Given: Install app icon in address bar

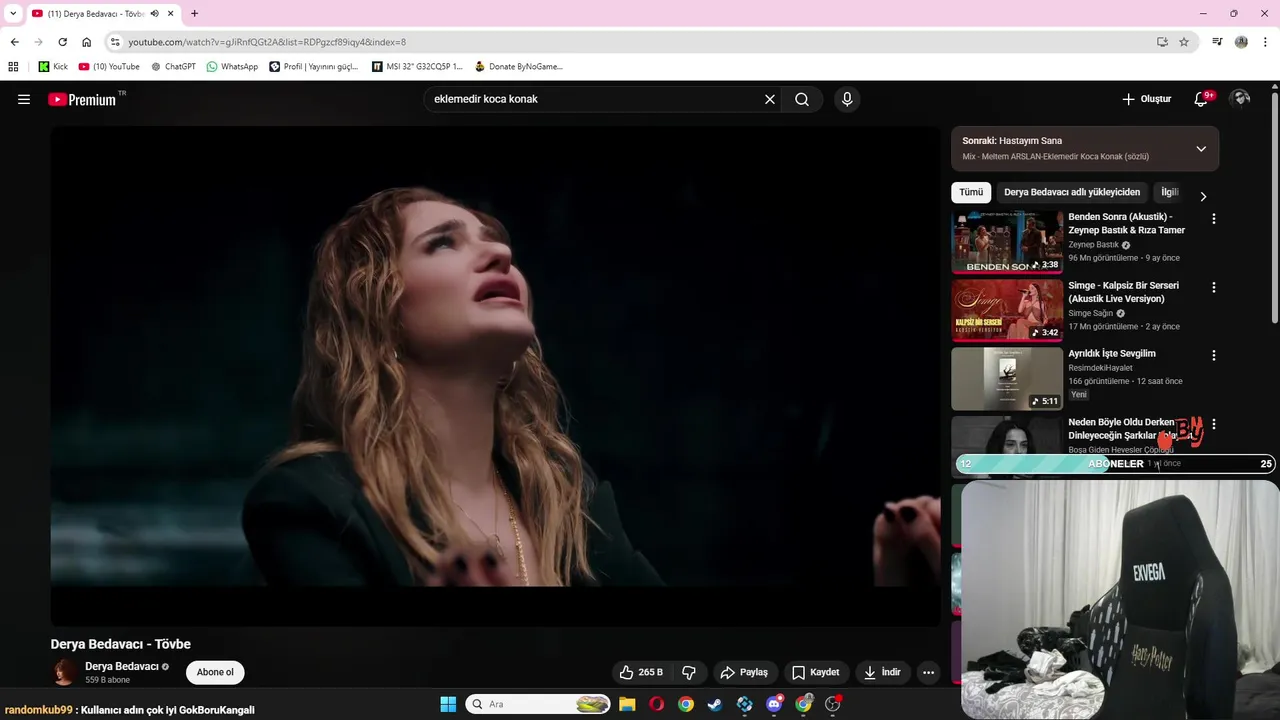Looking at the screenshot, I should point(1162,42).
